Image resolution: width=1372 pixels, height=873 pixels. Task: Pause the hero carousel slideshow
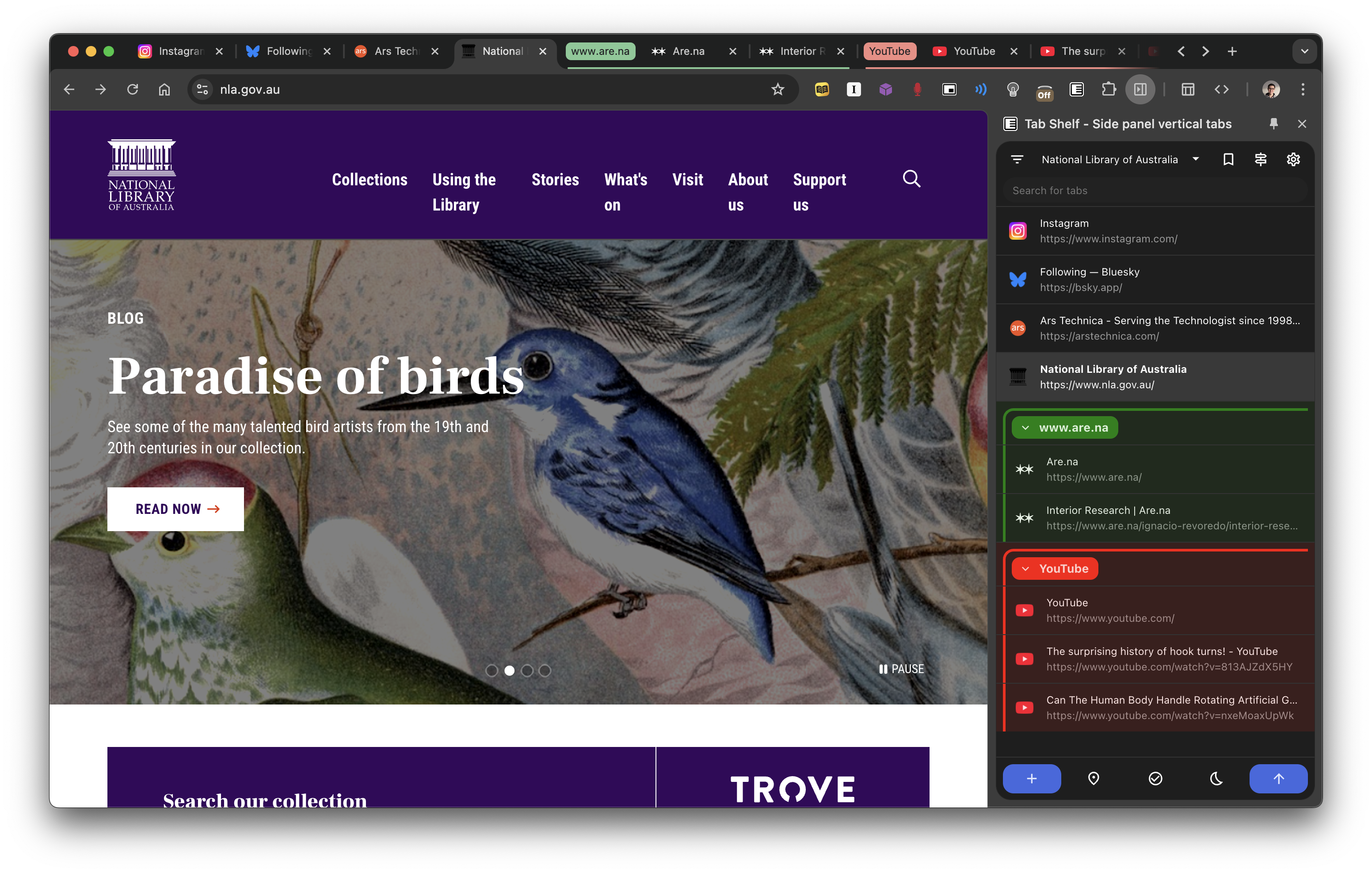[x=901, y=669]
